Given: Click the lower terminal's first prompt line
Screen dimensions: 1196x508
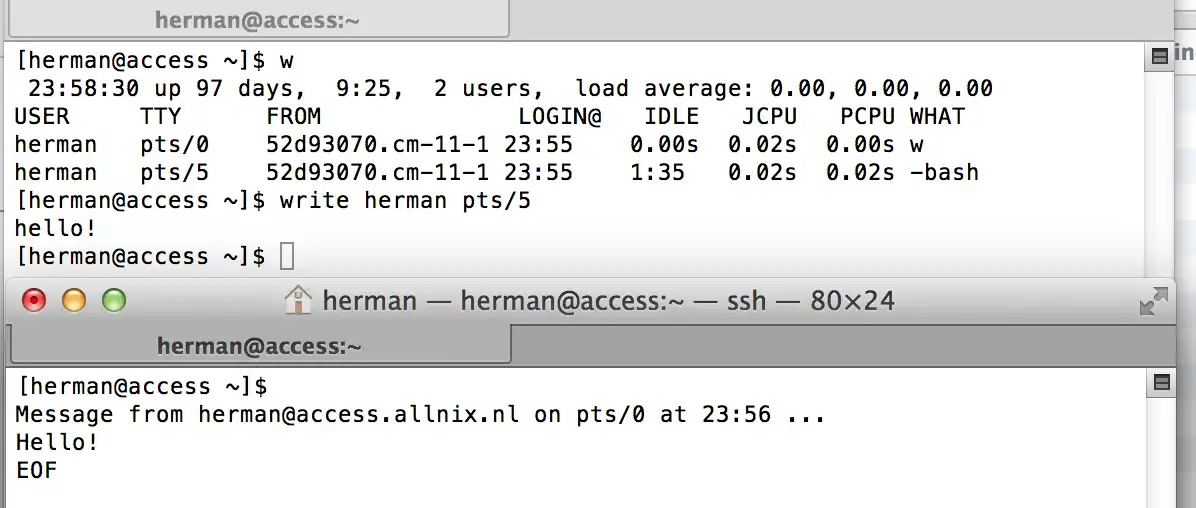Looking at the screenshot, I should tap(142, 387).
